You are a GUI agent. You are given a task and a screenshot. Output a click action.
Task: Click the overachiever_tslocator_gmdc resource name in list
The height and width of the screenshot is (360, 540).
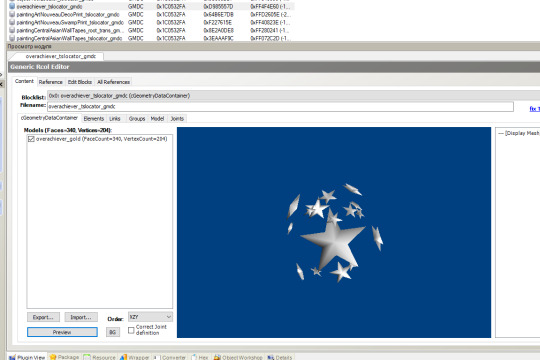(x=49, y=7)
